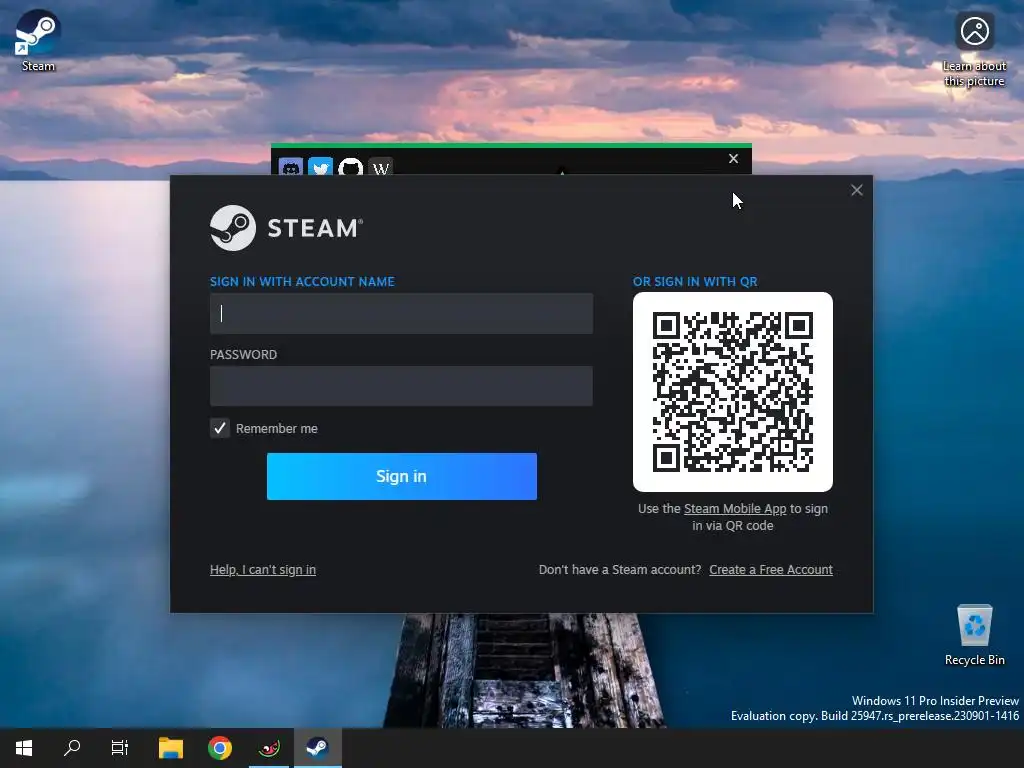
Task: Focus the password input field
Action: [x=401, y=386]
